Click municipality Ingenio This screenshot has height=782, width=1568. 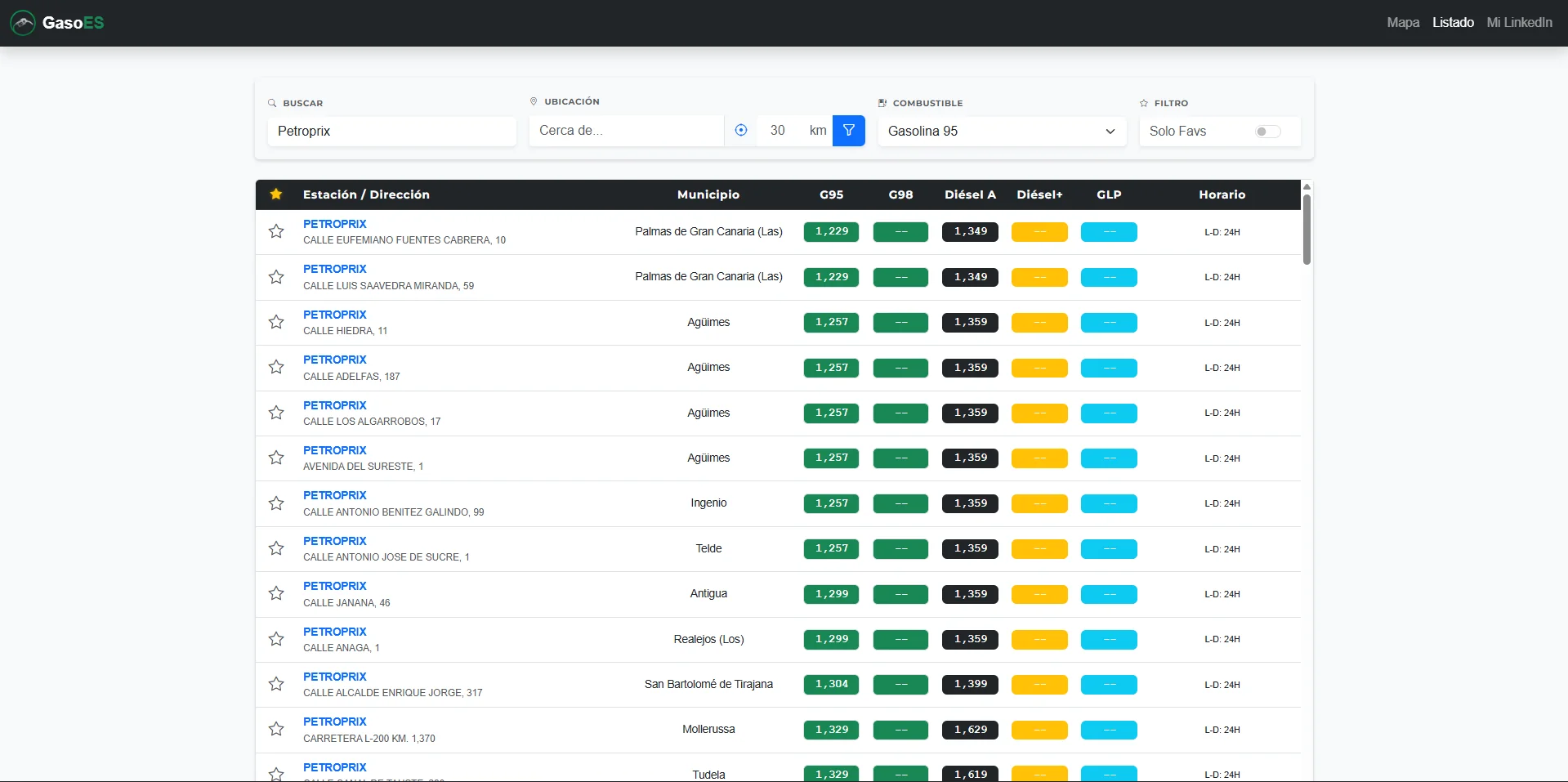point(708,503)
